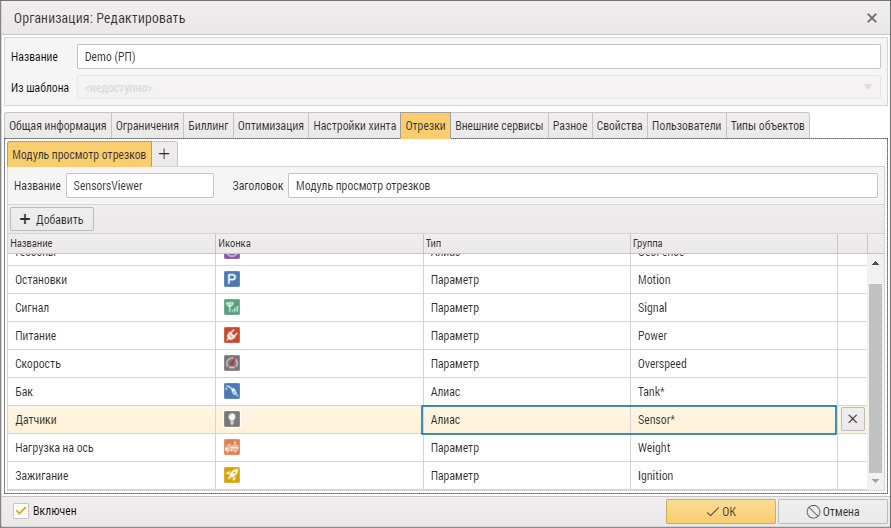Toggle the Включен checkbox

click(x=20, y=511)
